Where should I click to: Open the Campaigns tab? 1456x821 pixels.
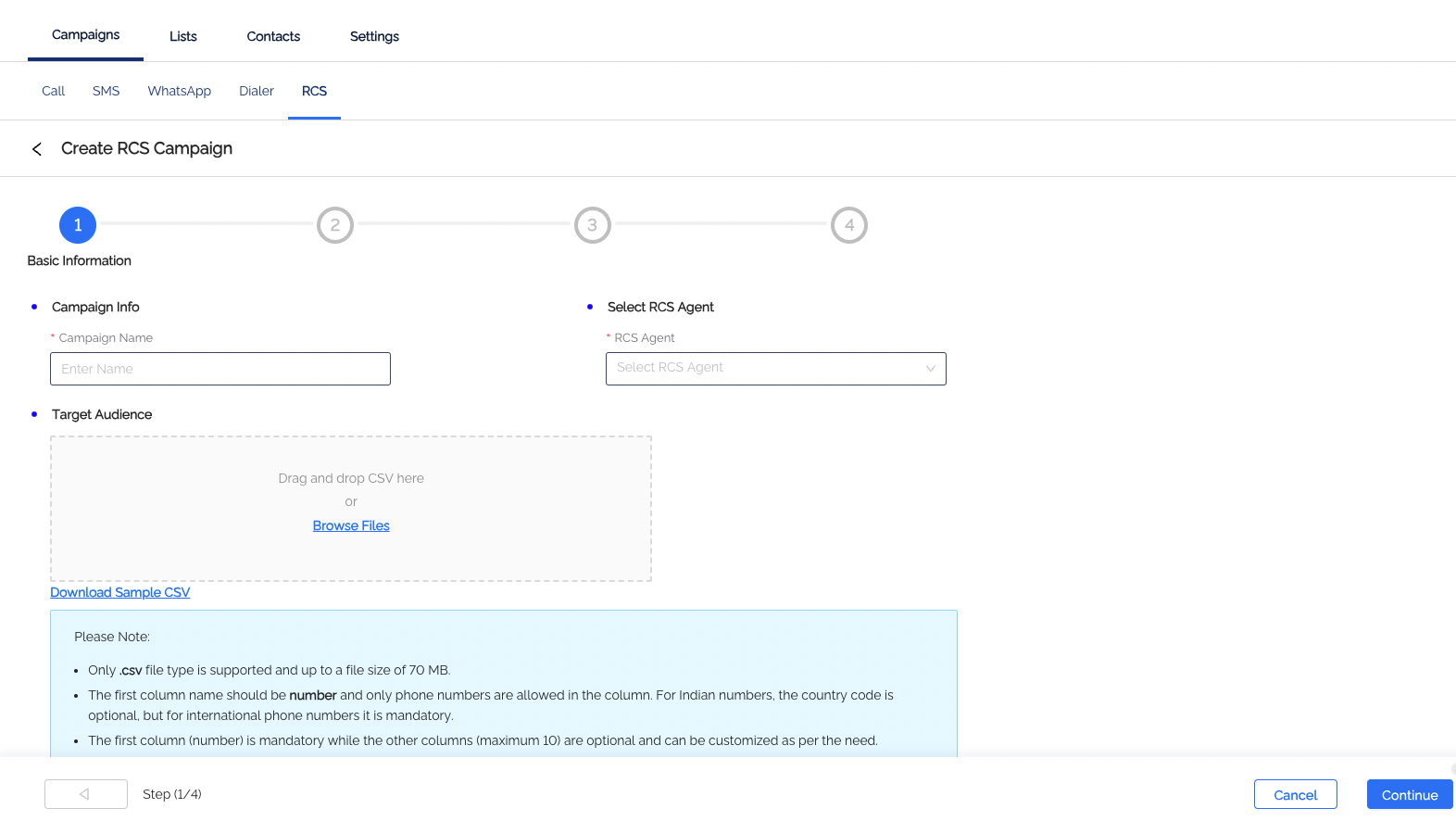(85, 35)
